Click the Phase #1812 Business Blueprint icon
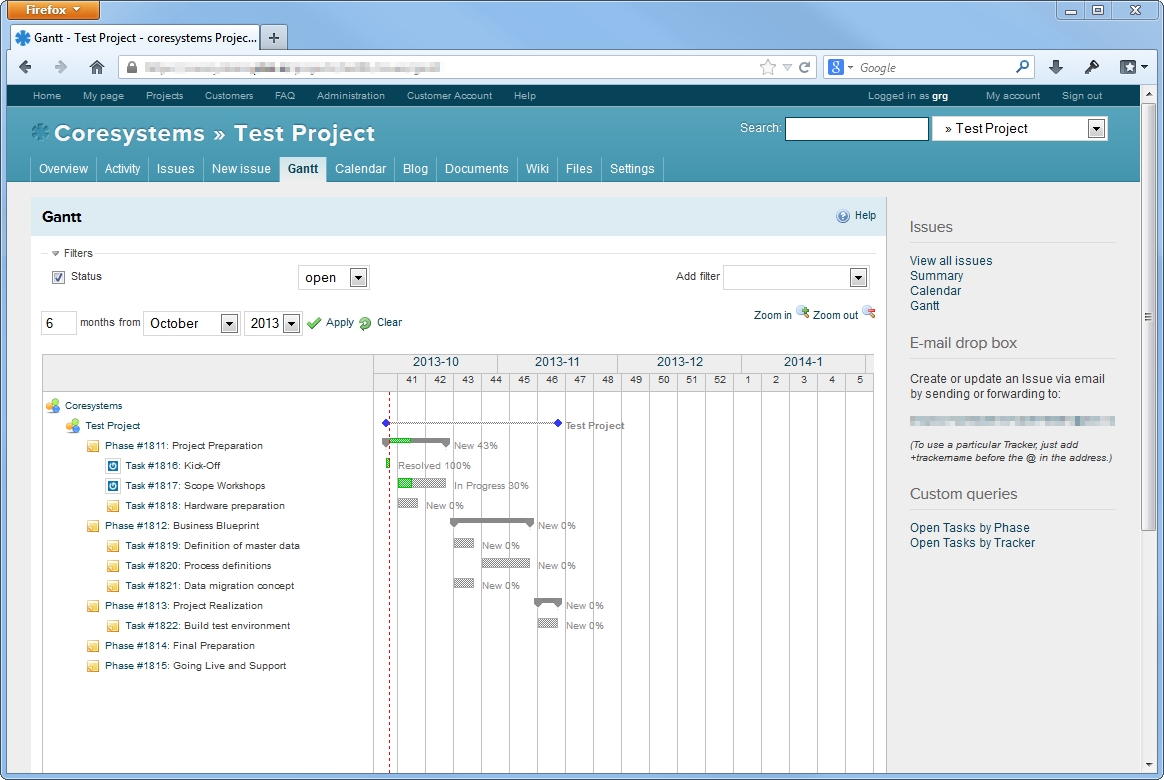Screen dimensions: 1164x780 pos(93,526)
